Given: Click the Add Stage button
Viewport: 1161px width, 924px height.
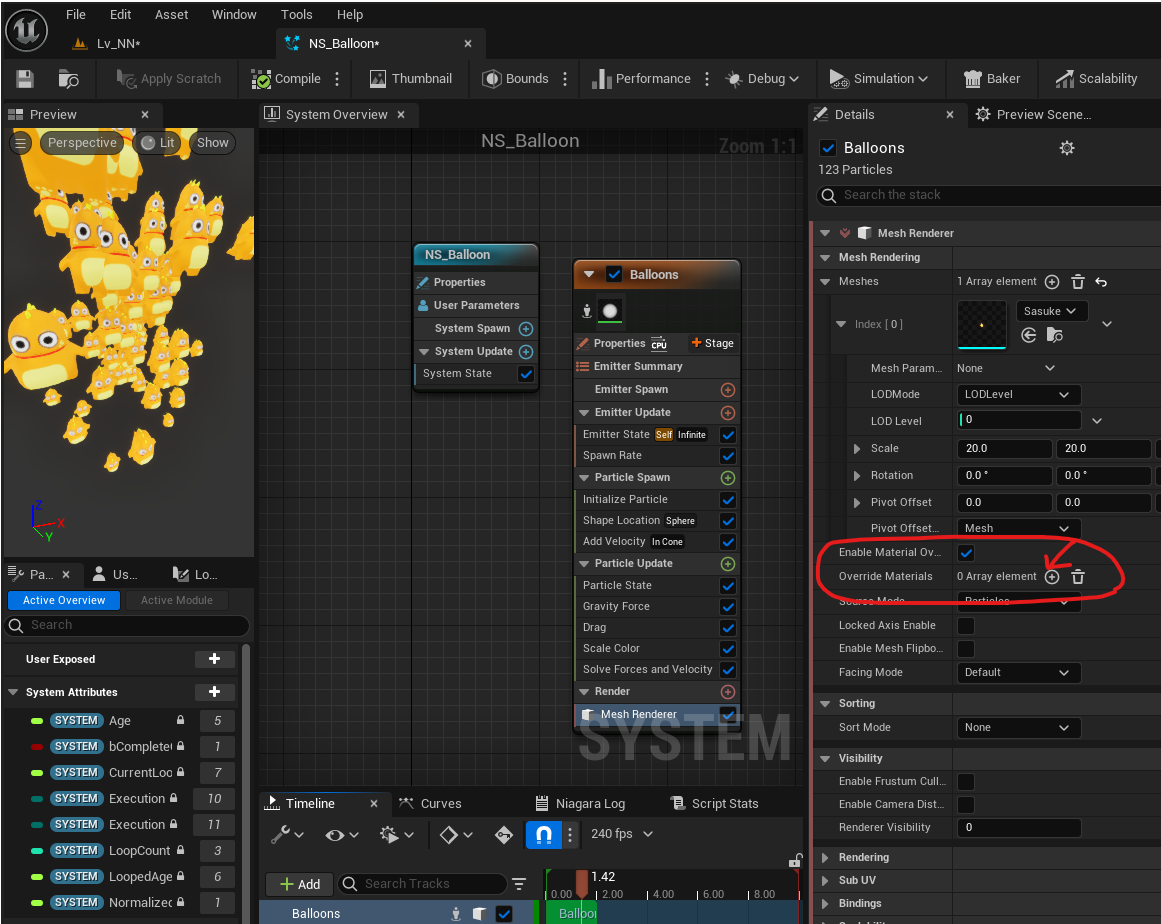Looking at the screenshot, I should [712, 343].
